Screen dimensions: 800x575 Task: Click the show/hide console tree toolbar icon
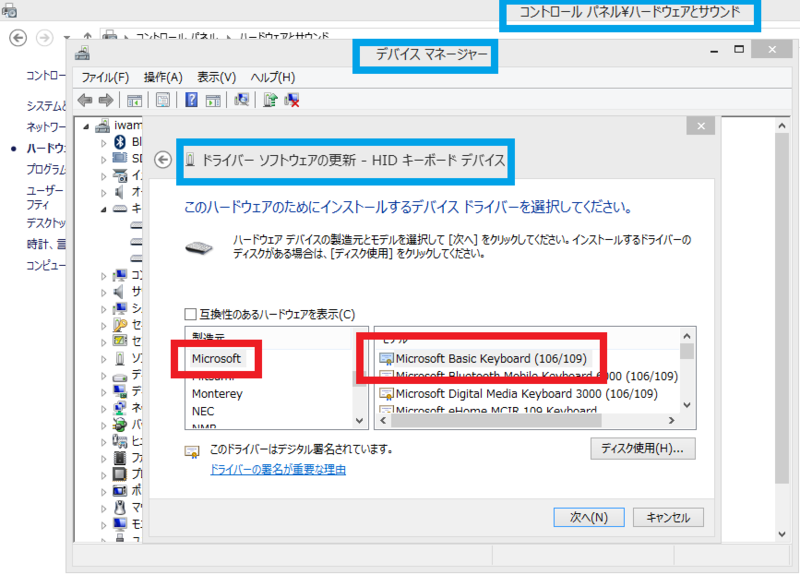pos(134,101)
